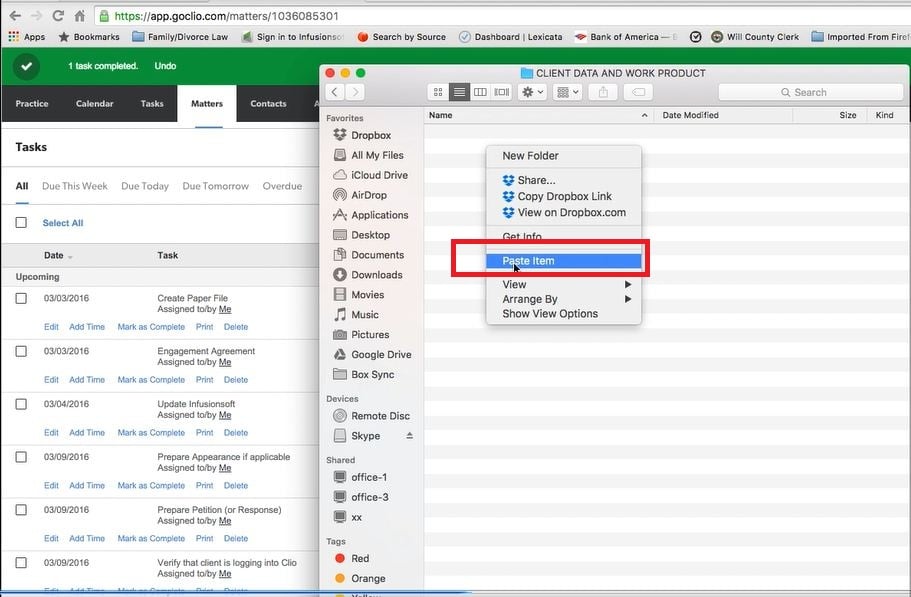Tick the checkbox for Create Paper File
The width and height of the screenshot is (911, 597).
coord(21,298)
